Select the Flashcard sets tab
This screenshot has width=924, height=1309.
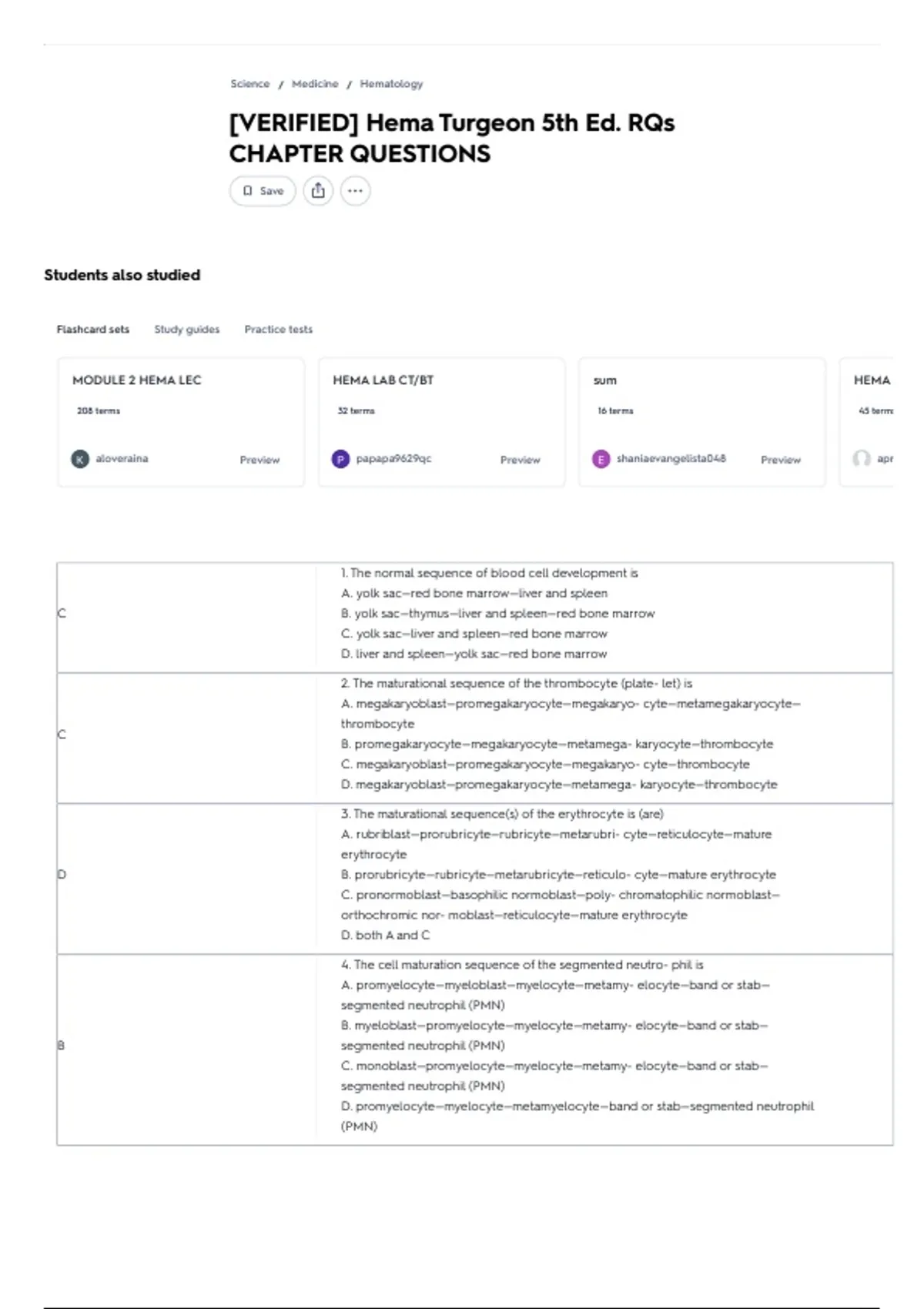93,330
